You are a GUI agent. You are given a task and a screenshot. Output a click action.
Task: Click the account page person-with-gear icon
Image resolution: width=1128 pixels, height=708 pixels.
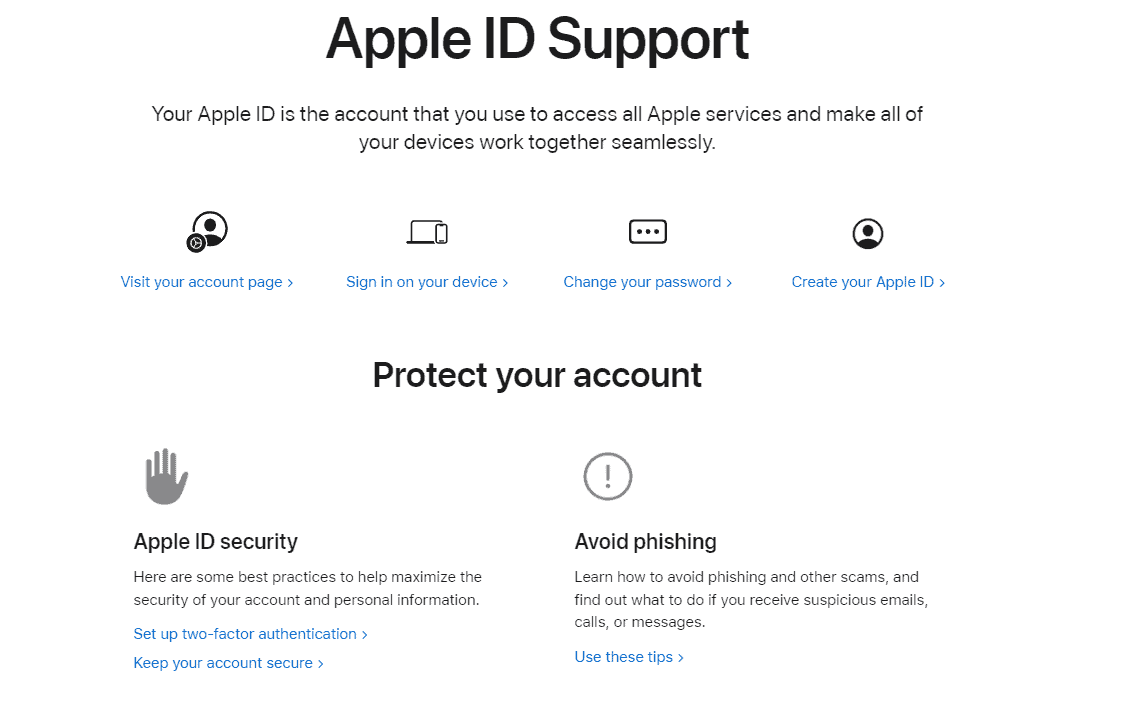point(207,232)
